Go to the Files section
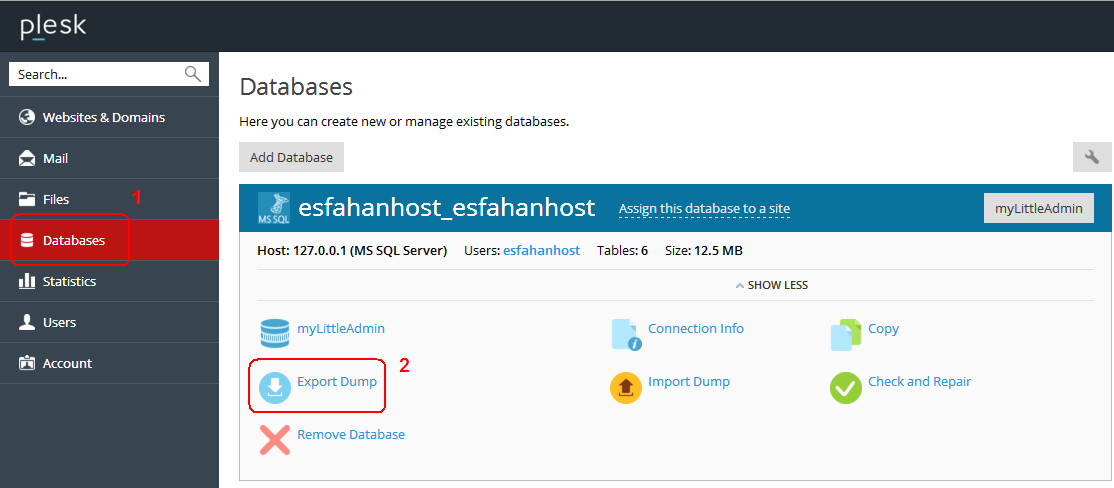1114x488 pixels. [x=109, y=200]
